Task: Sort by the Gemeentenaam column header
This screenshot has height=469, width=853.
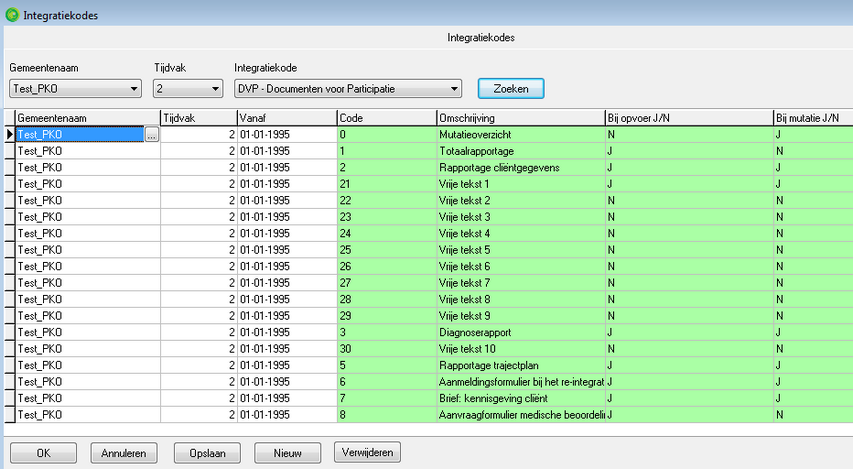Action: [88, 118]
